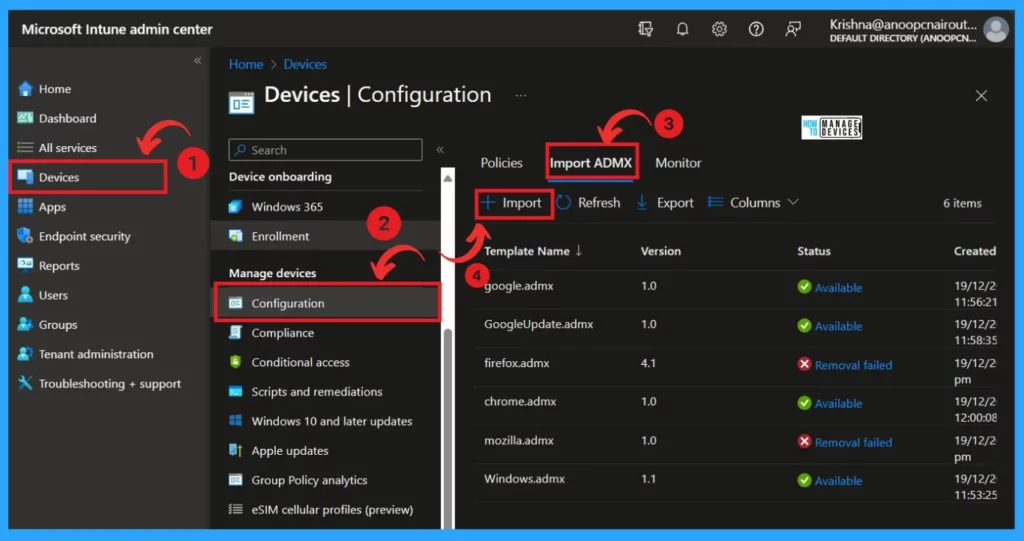1024x541 pixels.
Task: Click the Compliance icon
Action: point(236,333)
